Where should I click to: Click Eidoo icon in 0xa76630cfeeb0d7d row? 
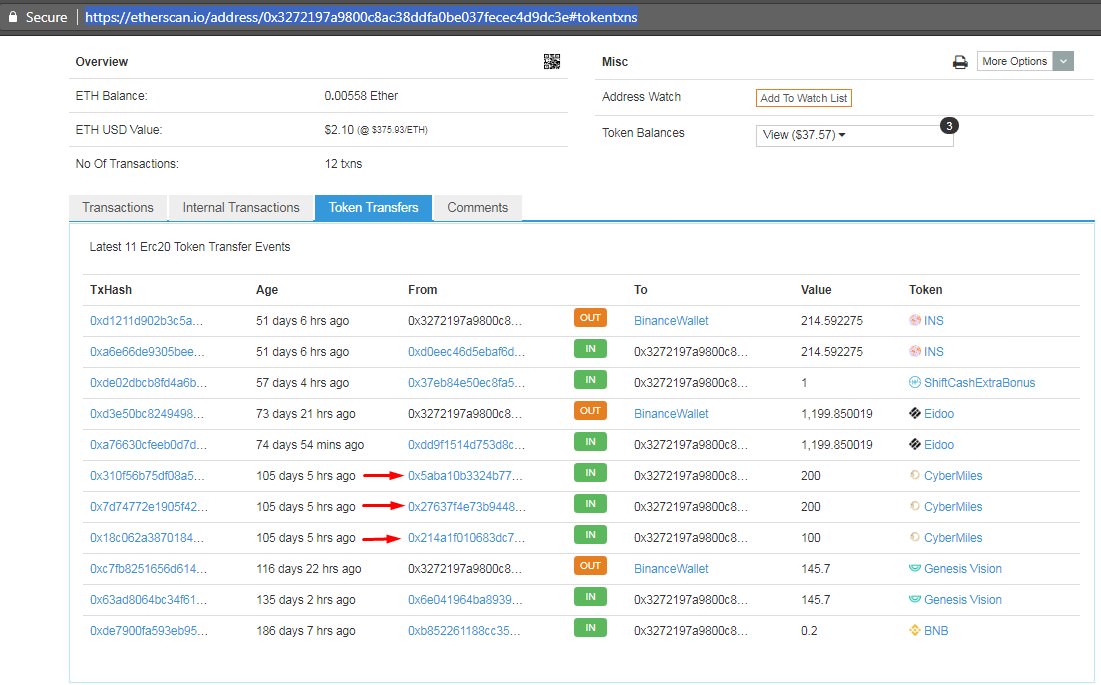coord(915,444)
